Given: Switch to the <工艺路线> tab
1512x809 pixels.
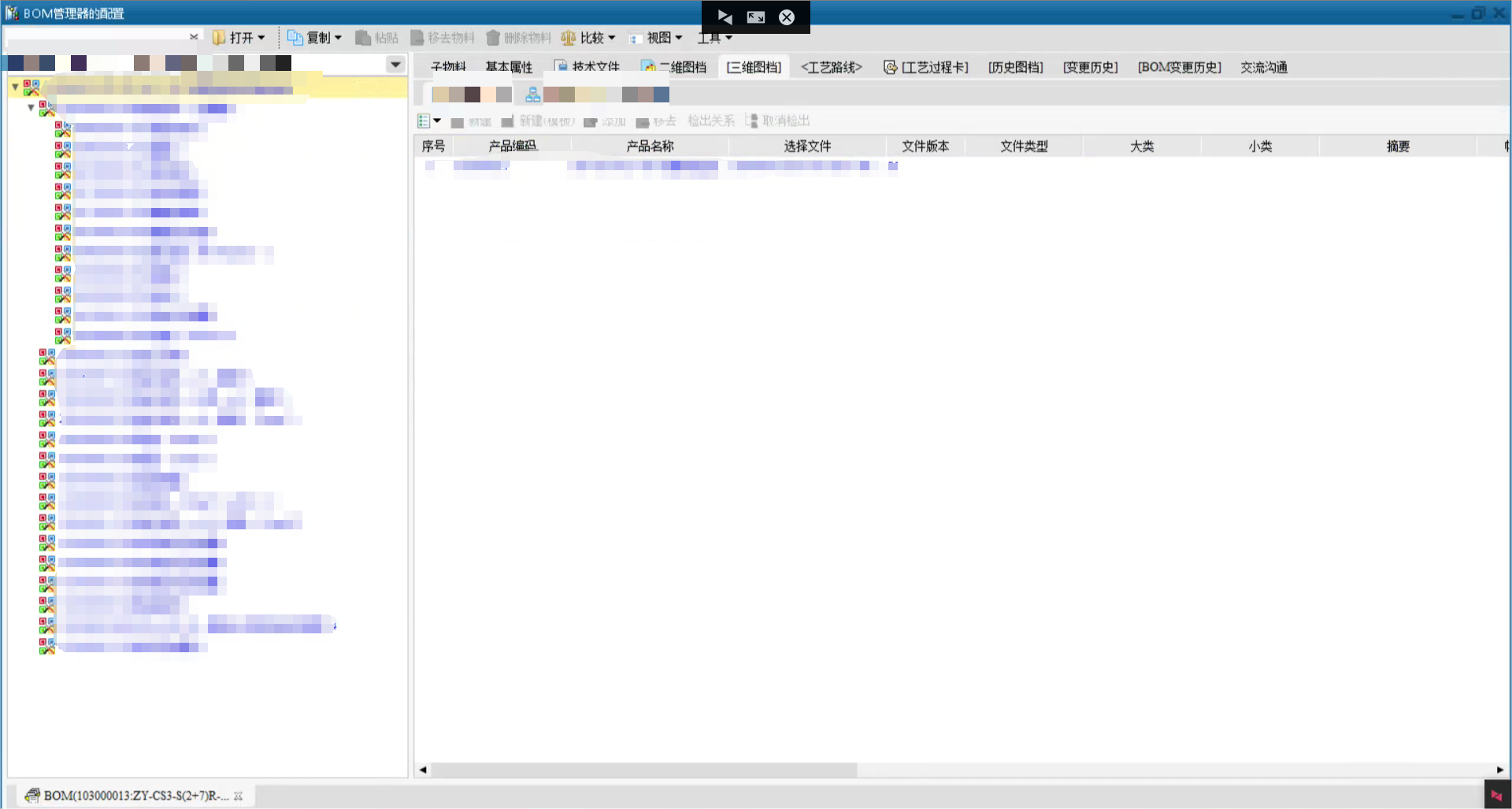Looking at the screenshot, I should (831, 68).
